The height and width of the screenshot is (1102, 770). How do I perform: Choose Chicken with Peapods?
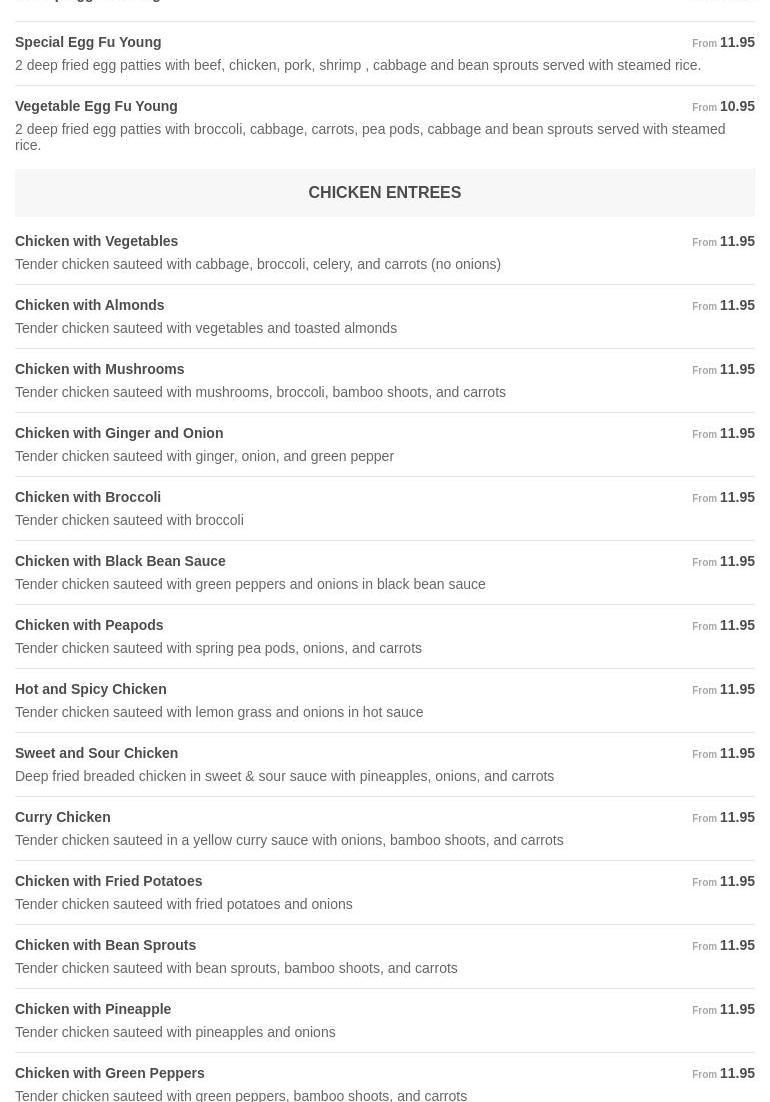click(89, 625)
